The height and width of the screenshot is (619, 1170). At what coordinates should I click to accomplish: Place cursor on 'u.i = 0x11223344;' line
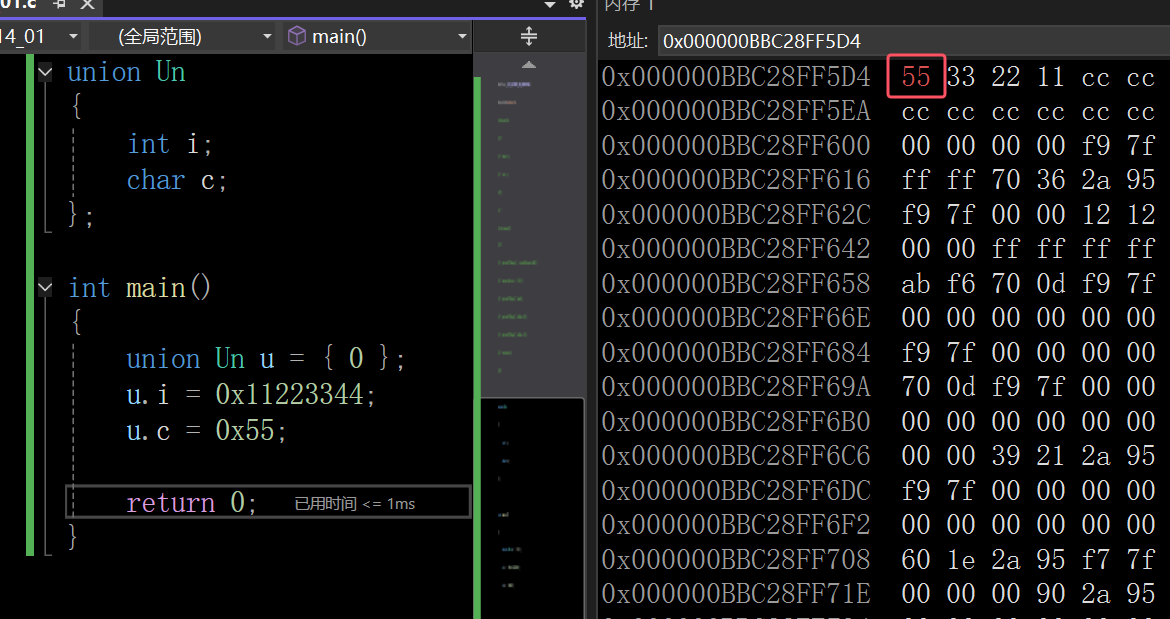(251, 394)
